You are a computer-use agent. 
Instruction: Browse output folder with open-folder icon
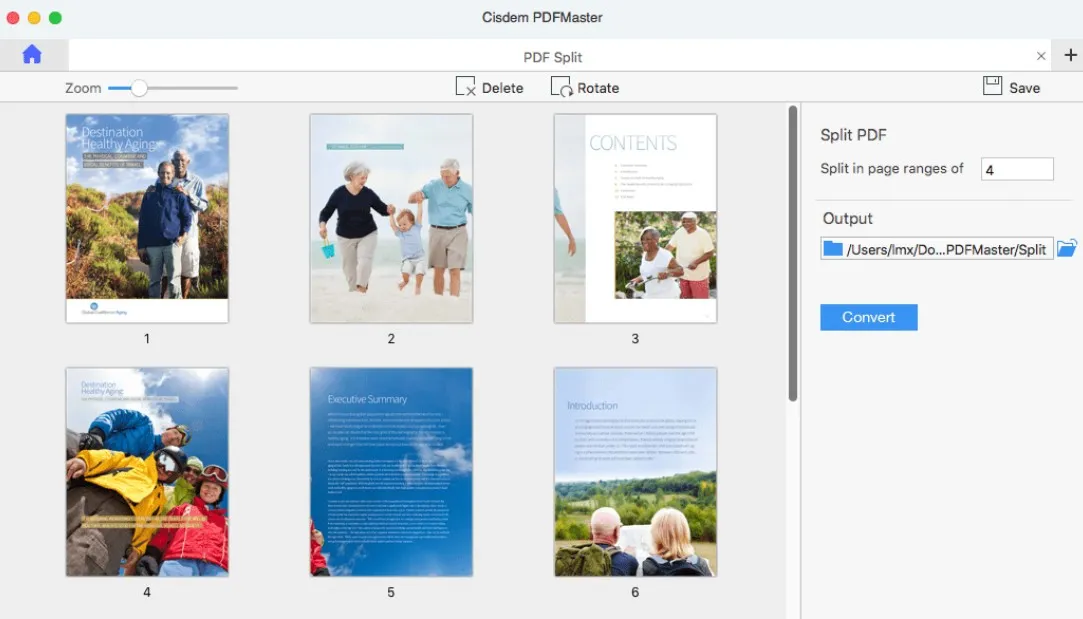[x=1066, y=248]
